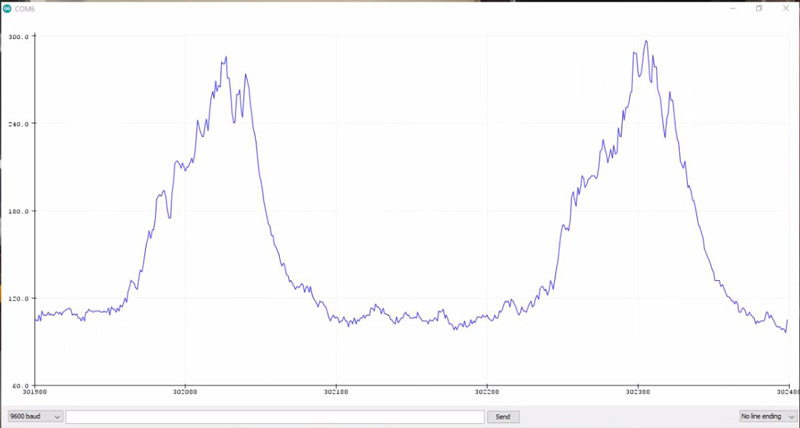Image resolution: width=800 pixels, height=428 pixels.
Task: Click the Arduino logo icon in title bar
Action: pyautogui.click(x=7, y=7)
